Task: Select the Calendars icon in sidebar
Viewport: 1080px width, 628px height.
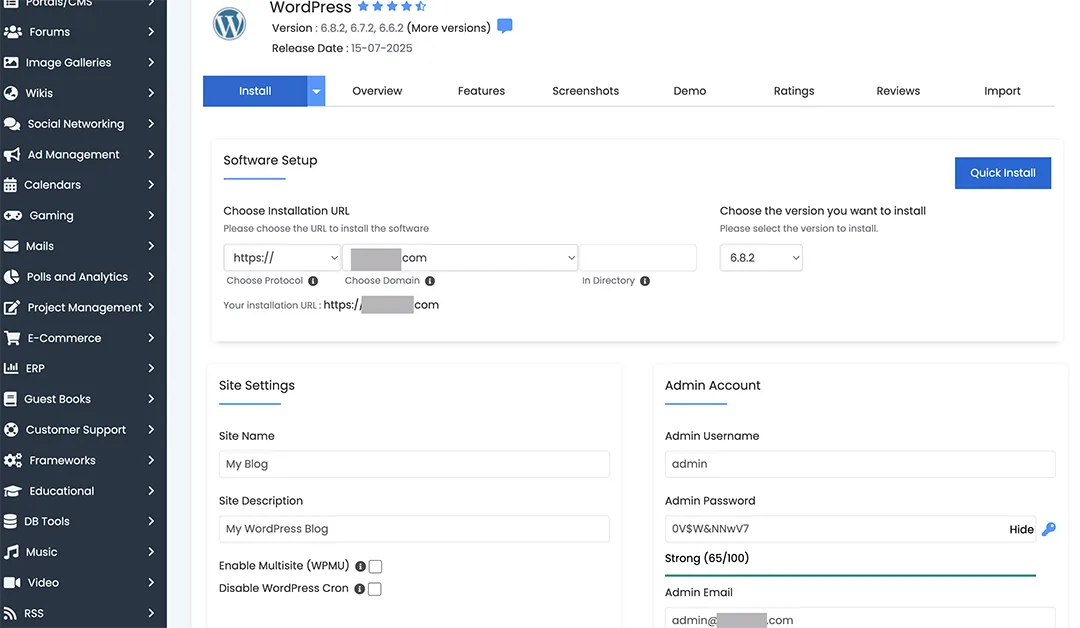Action: (x=10, y=185)
